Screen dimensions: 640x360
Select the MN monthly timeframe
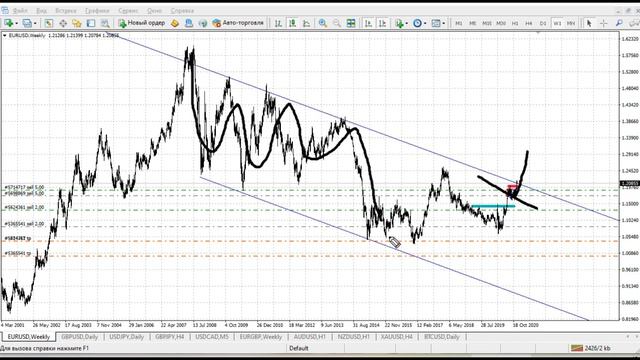pyautogui.click(x=571, y=23)
